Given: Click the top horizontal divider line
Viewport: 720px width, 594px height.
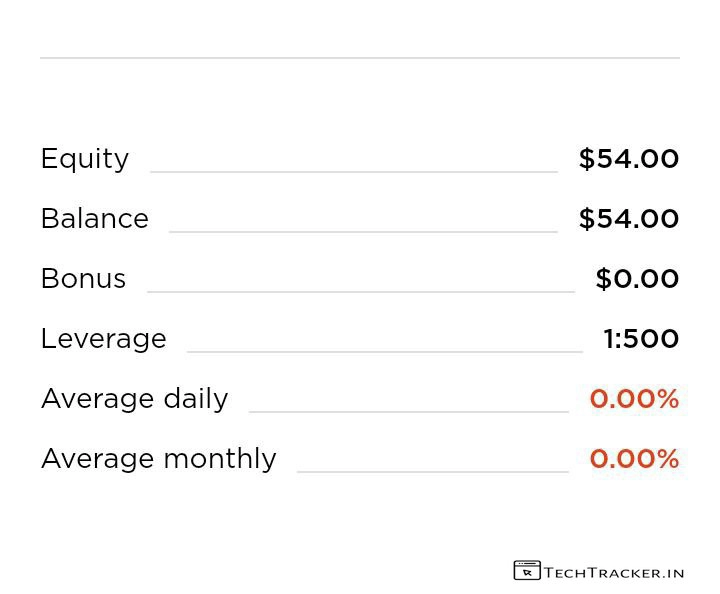Looking at the screenshot, I should pos(360,58).
